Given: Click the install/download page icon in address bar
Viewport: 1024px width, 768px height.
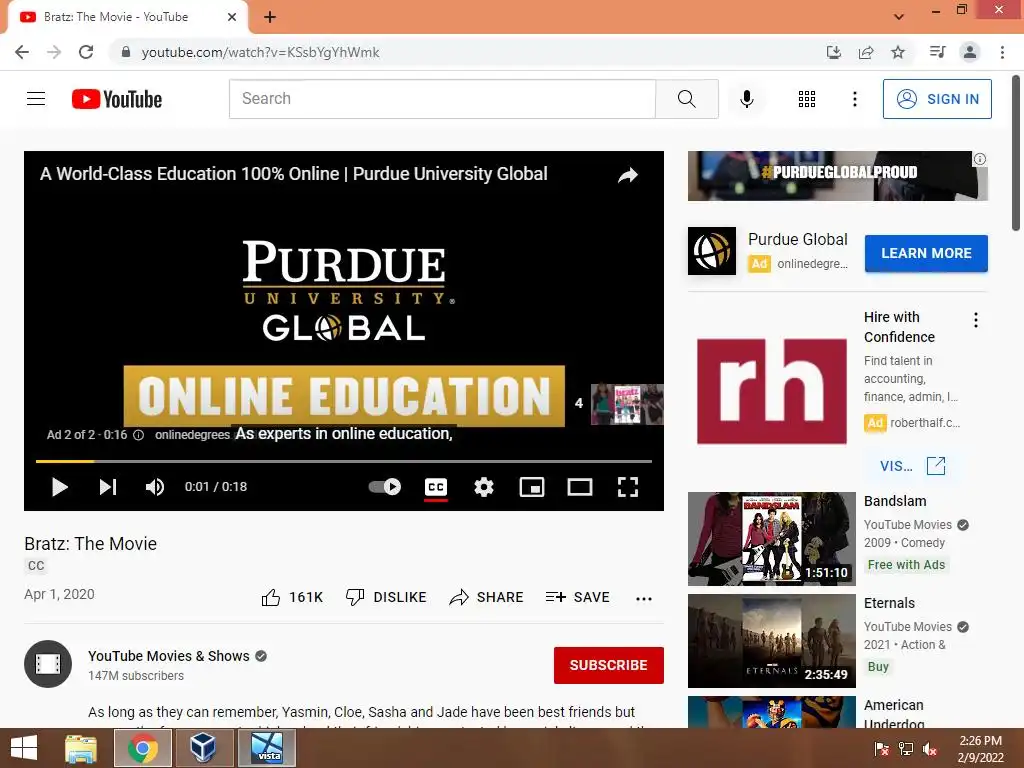Looking at the screenshot, I should tap(834, 52).
